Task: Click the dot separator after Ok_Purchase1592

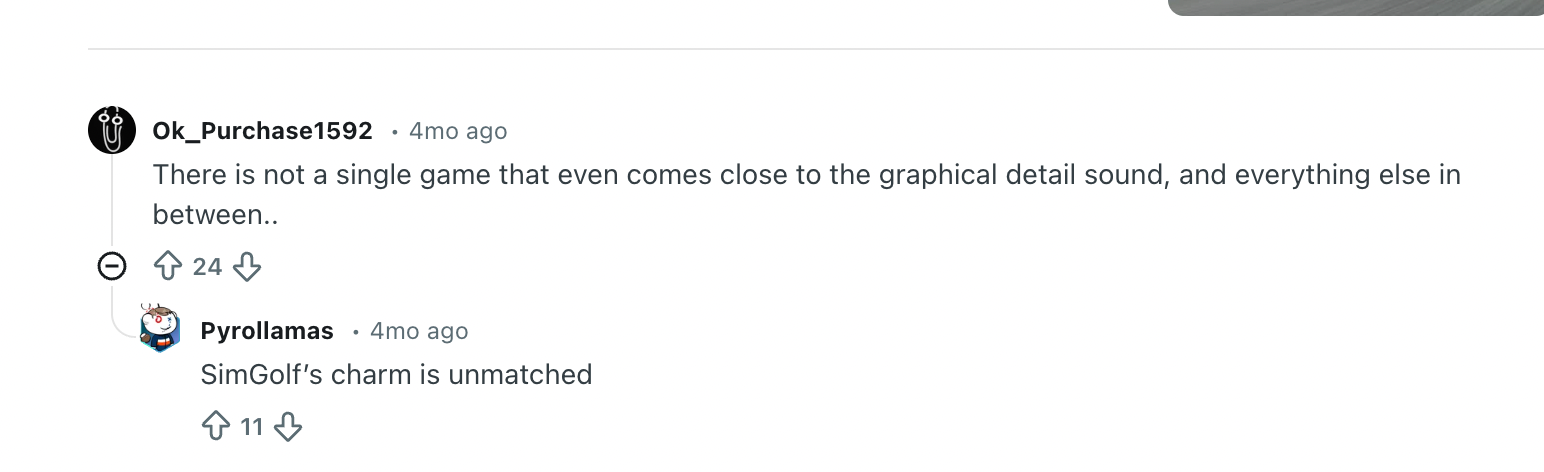Action: (x=395, y=131)
